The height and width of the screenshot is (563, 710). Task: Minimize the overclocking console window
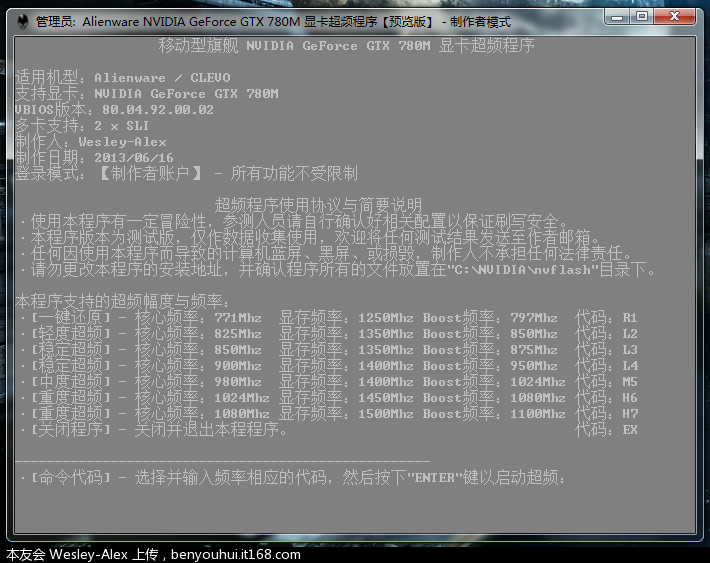tap(617, 17)
